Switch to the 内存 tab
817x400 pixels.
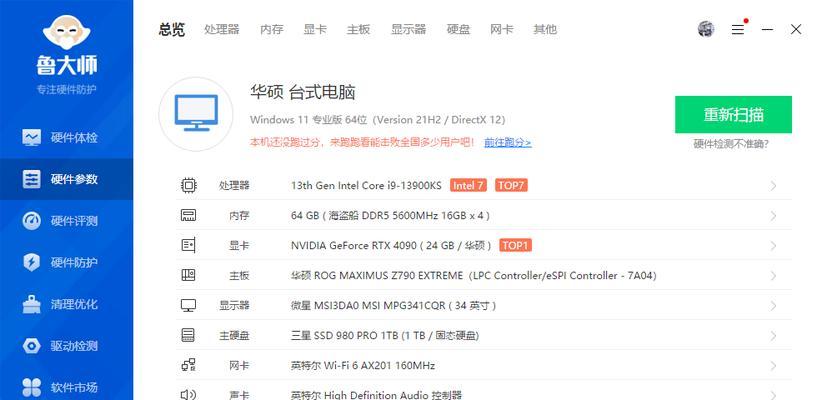(x=272, y=29)
